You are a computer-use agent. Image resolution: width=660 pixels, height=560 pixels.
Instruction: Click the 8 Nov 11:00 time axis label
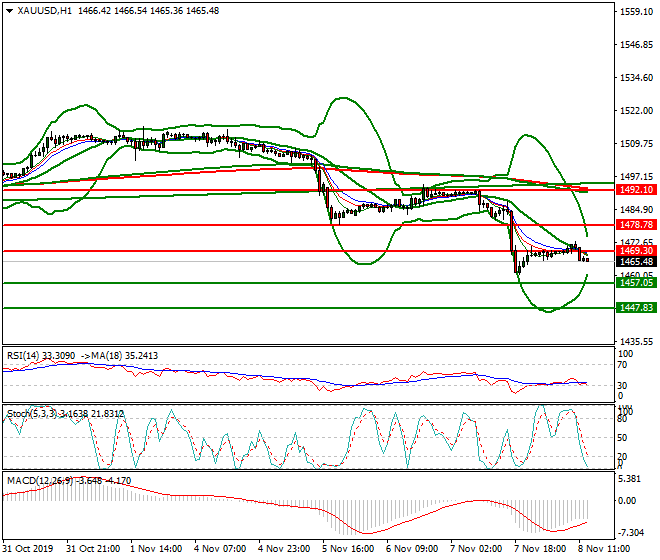tap(604, 549)
